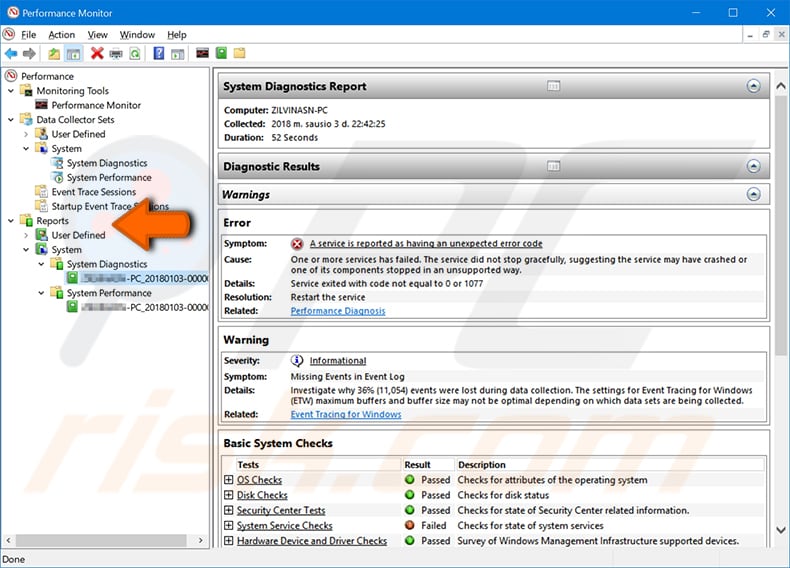This screenshot has height=568, width=790.
Task: Open the Window menu
Action: click(x=137, y=35)
